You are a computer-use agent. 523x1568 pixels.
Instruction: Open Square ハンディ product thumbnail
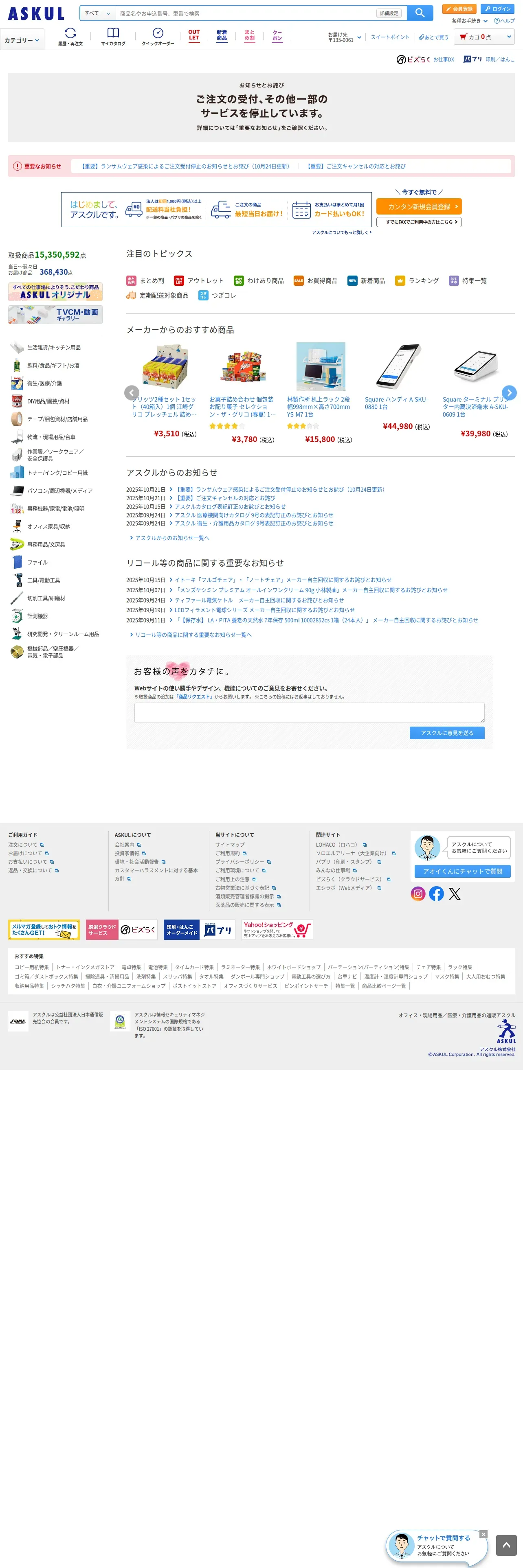(398, 366)
